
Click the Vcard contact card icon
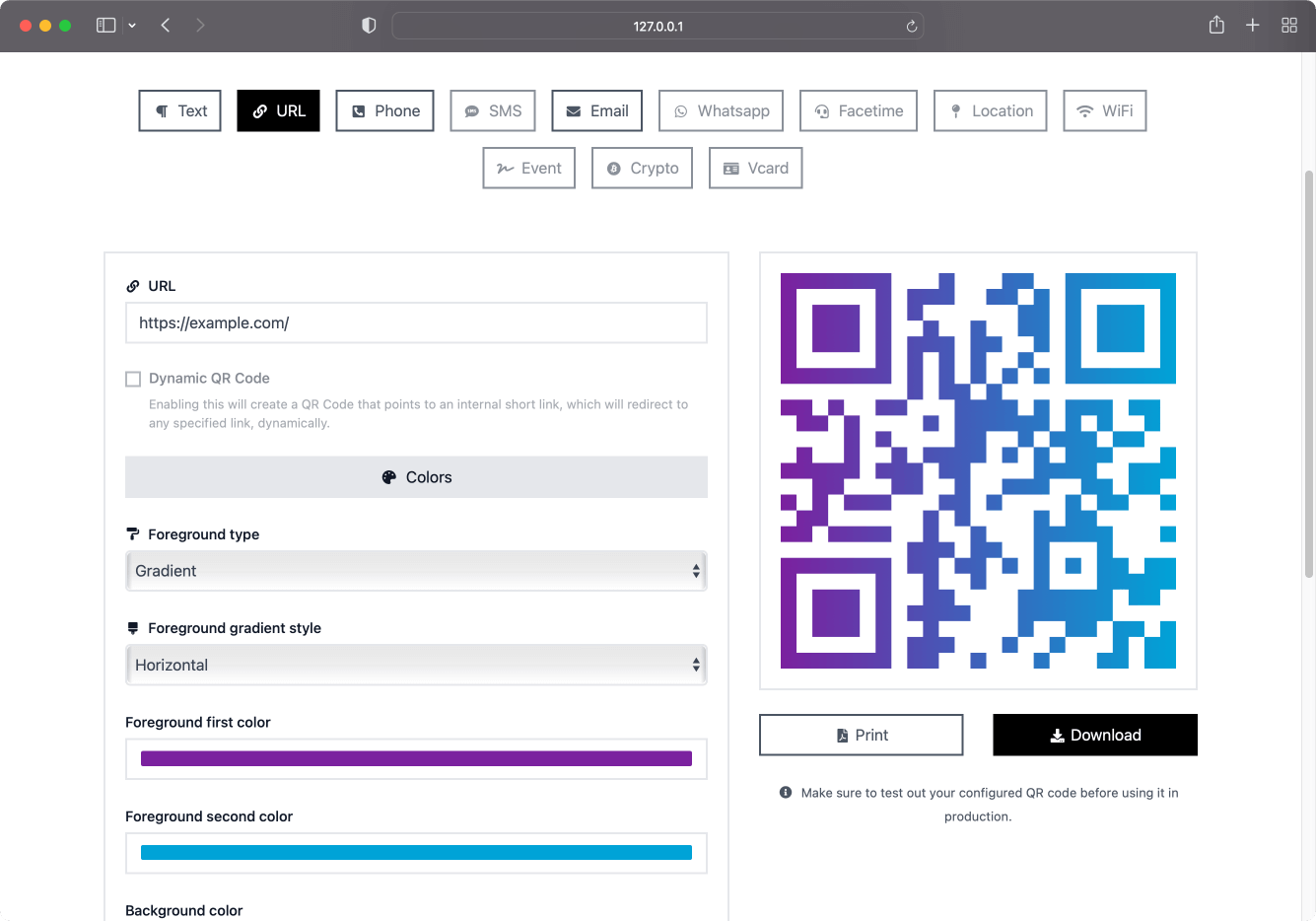click(x=729, y=168)
